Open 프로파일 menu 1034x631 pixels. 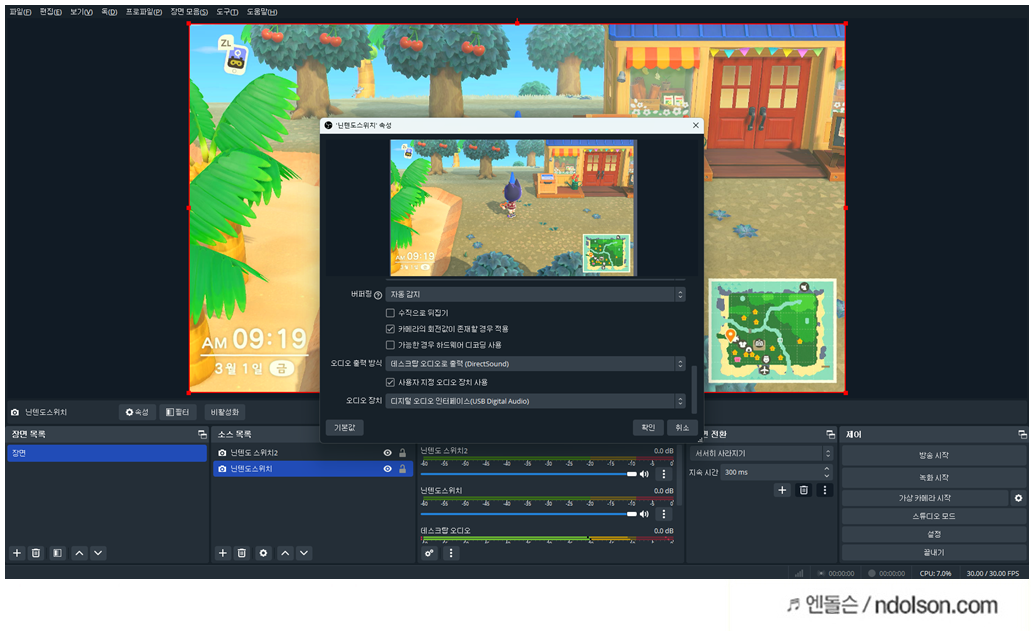(x=144, y=12)
